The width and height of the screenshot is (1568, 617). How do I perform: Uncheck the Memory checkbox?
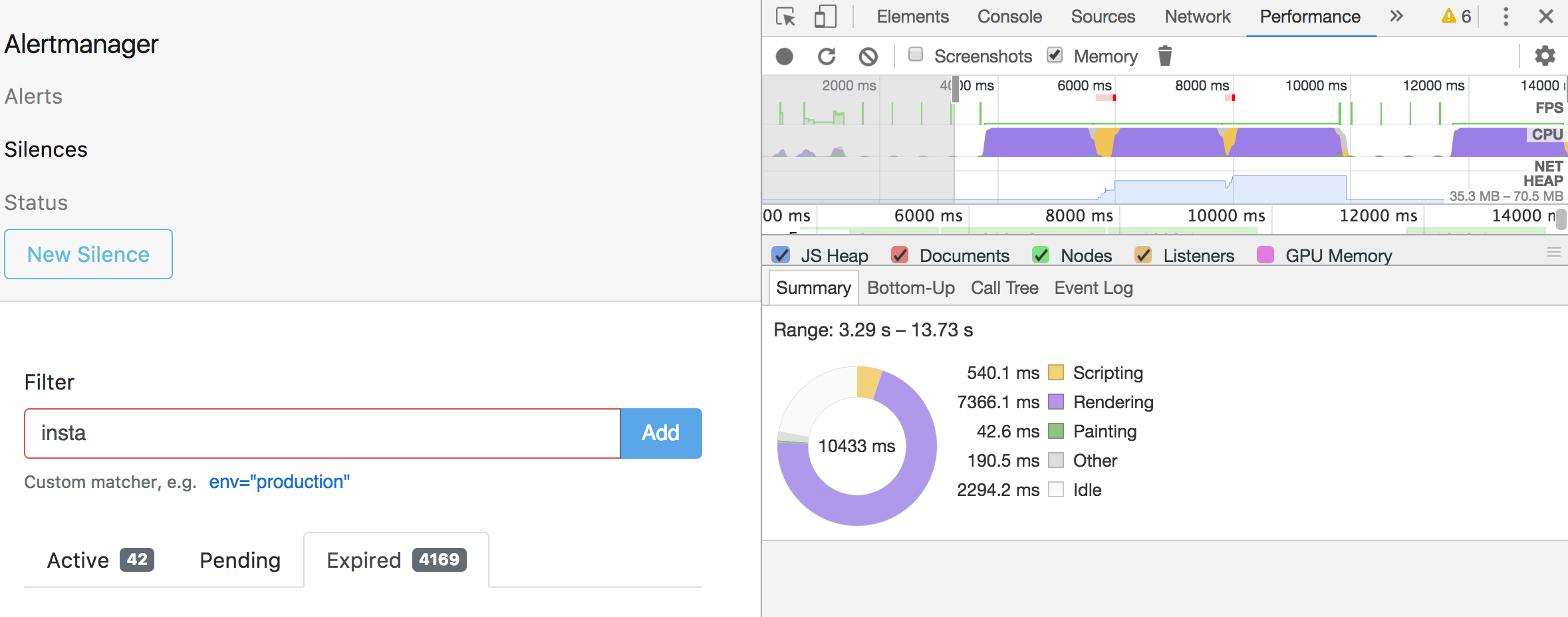1055,55
